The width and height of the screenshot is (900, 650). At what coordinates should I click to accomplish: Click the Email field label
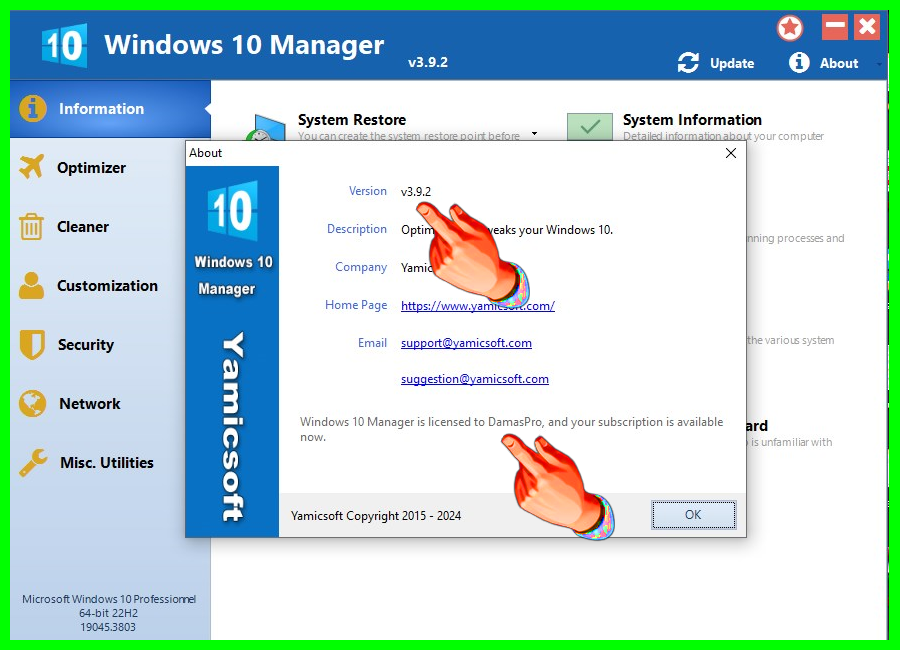pos(373,343)
